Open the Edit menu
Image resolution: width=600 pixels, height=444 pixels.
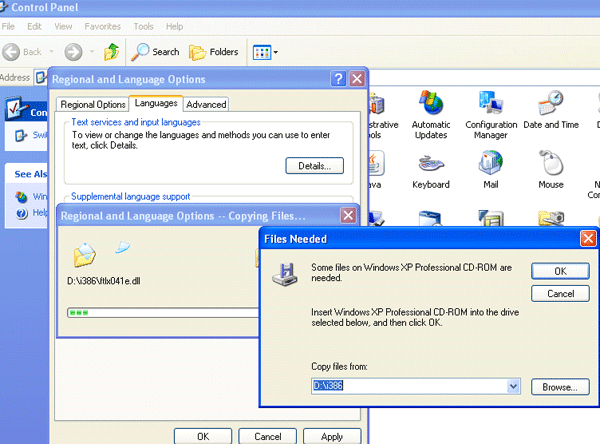click(34, 26)
